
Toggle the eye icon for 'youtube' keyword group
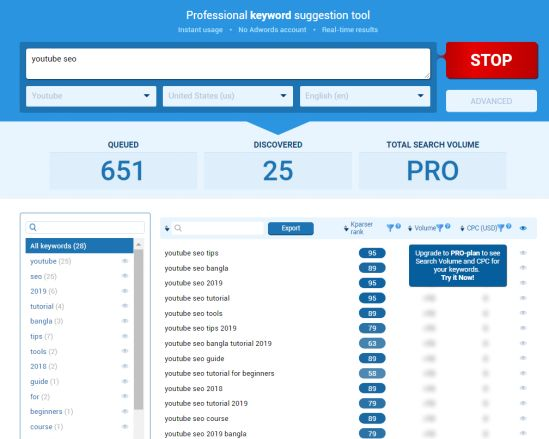pos(125,261)
